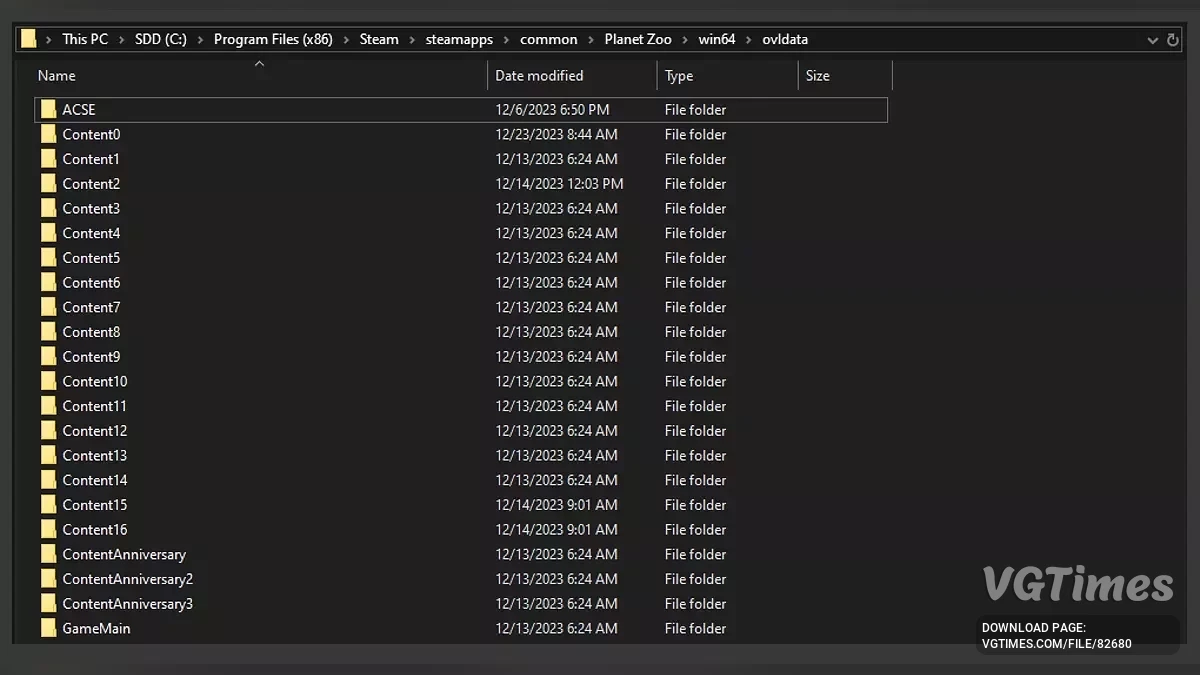
Task: Click the folder icon next to ContentAnniversary3
Action: [x=48, y=603]
